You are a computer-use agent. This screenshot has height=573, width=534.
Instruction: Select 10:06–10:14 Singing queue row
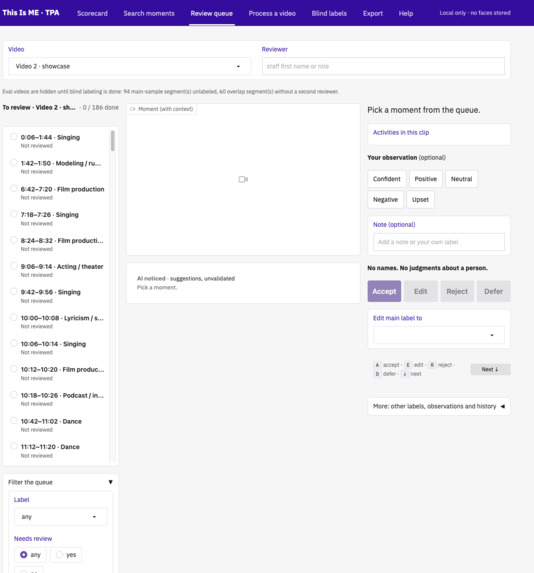(58, 348)
